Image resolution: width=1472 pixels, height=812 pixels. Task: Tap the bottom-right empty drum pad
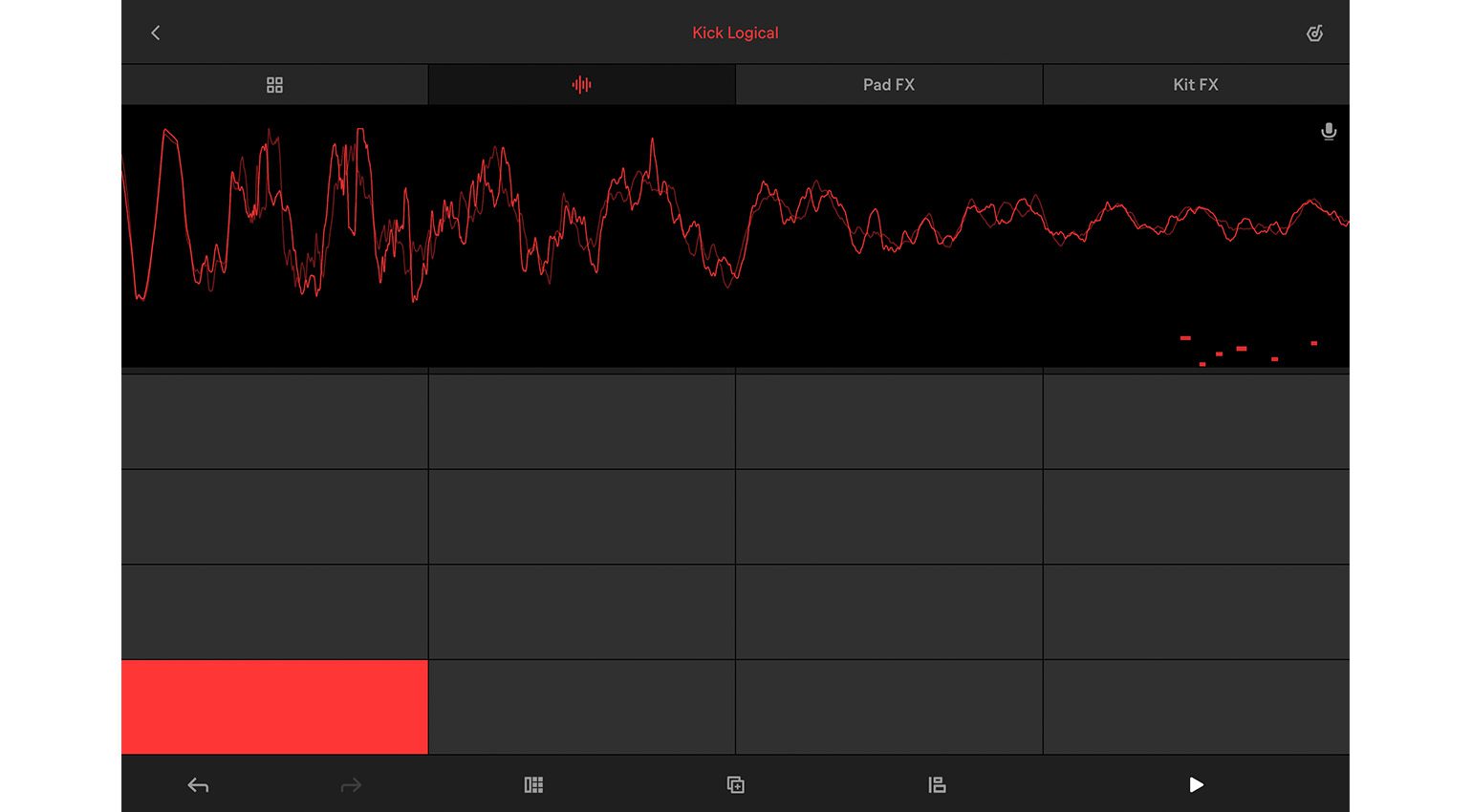click(1196, 707)
